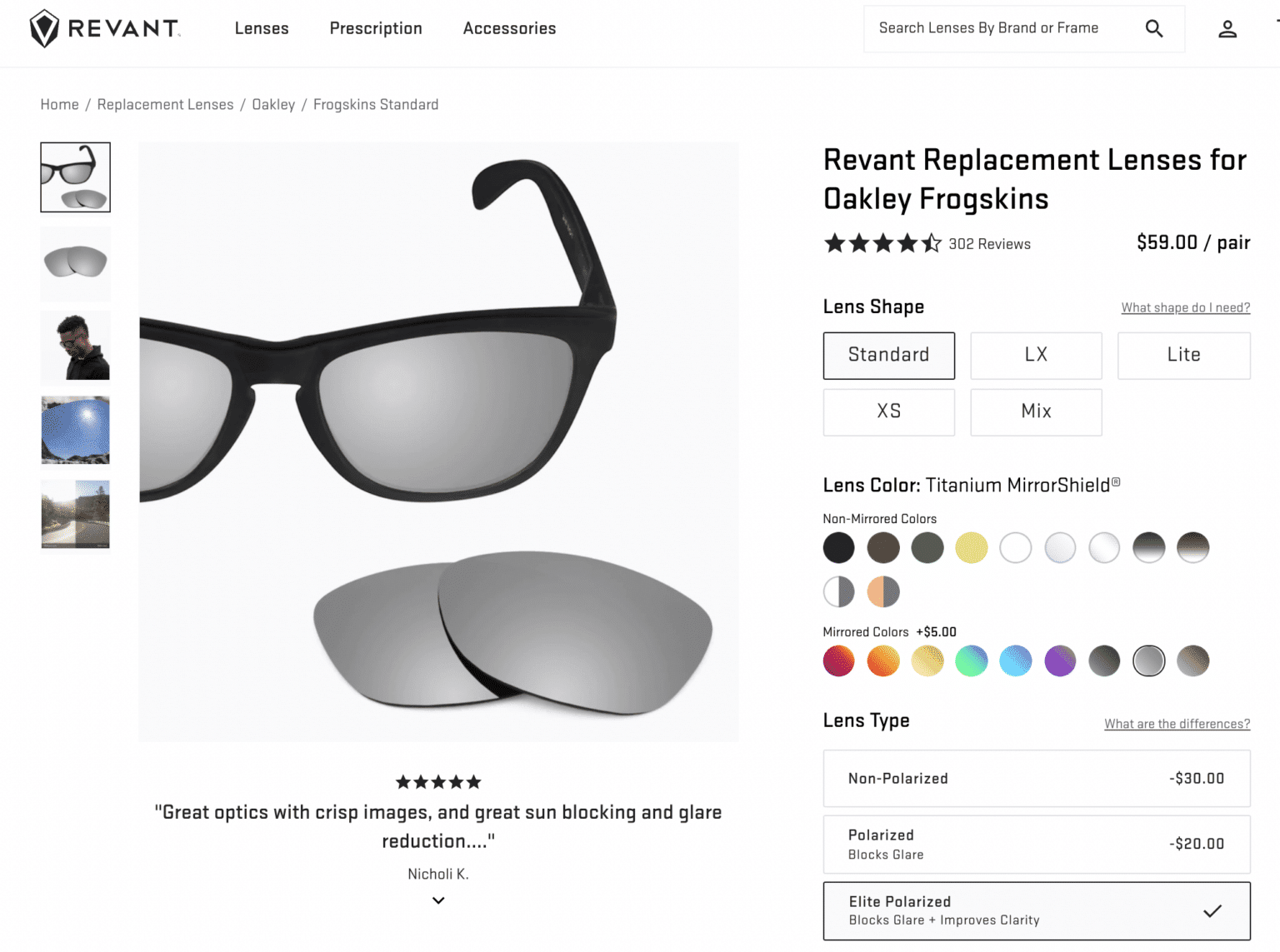Click the fifth star in the 302 Reviews rating

[x=932, y=243]
